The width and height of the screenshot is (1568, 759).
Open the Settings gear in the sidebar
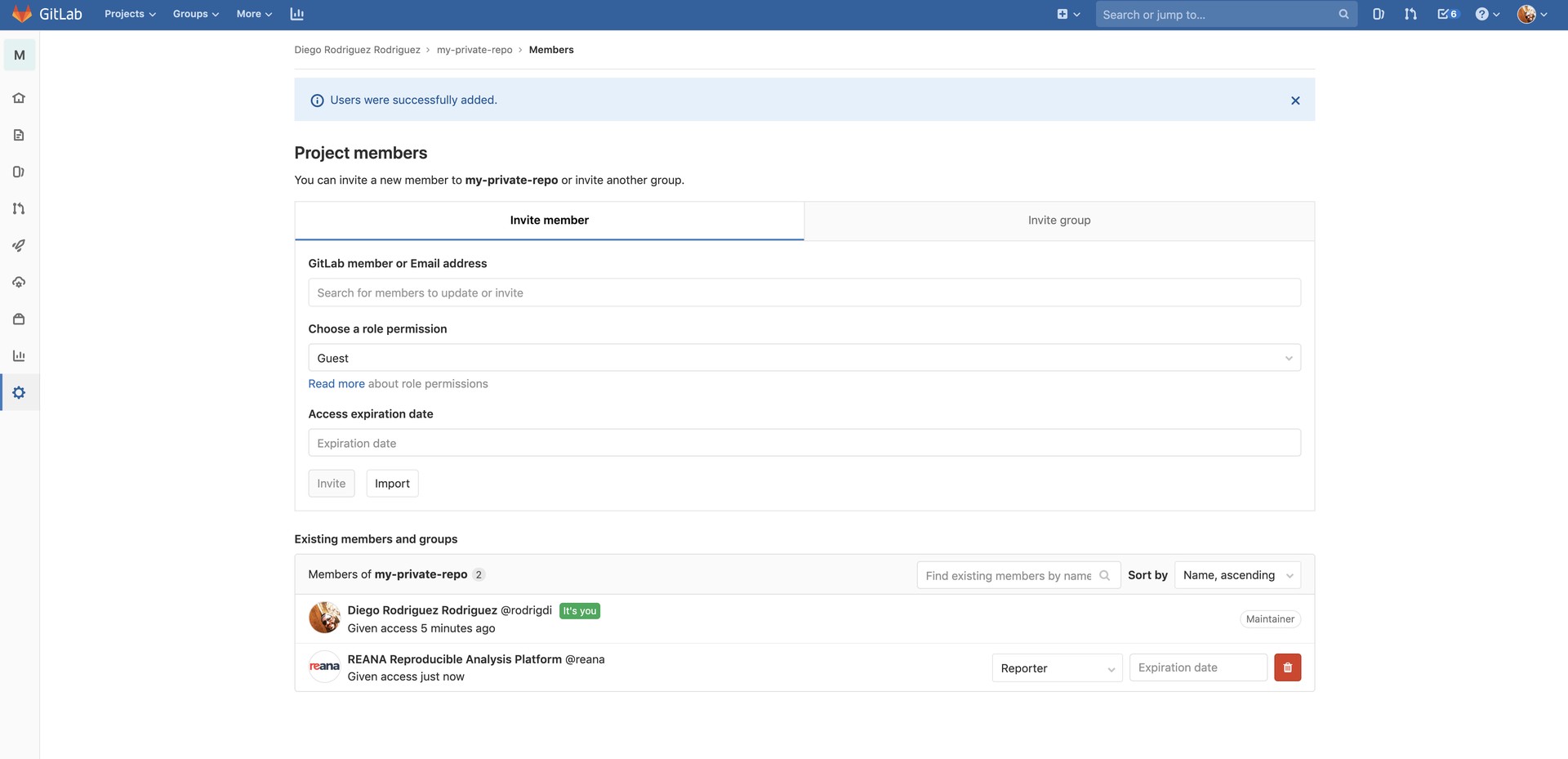click(19, 392)
